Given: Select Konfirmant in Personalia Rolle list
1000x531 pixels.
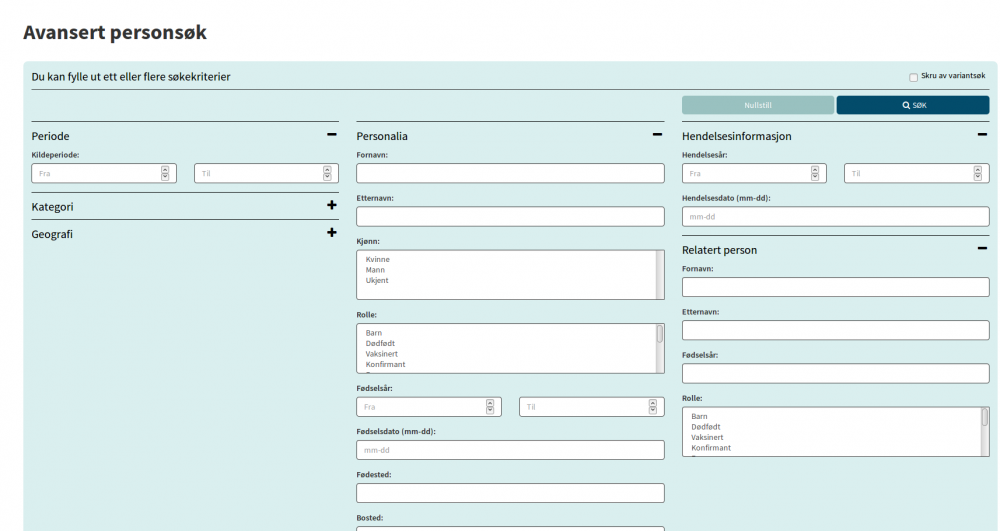Looking at the screenshot, I should 385,365.
